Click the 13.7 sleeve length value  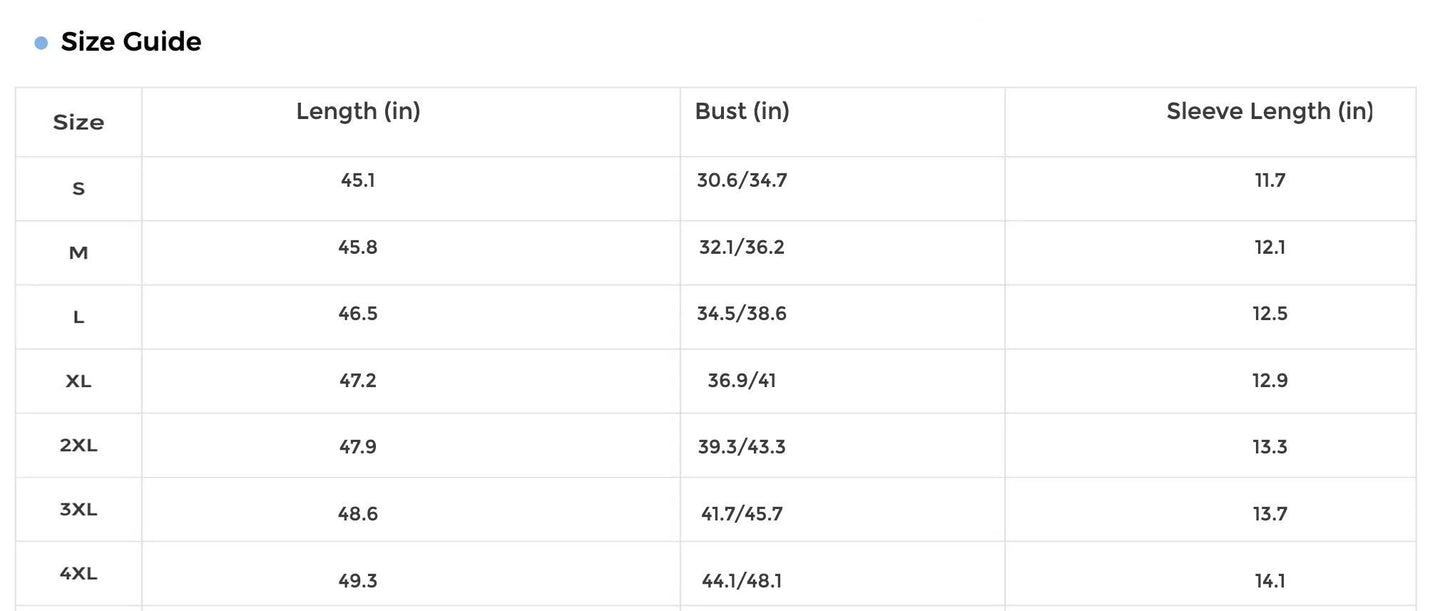click(x=1270, y=514)
